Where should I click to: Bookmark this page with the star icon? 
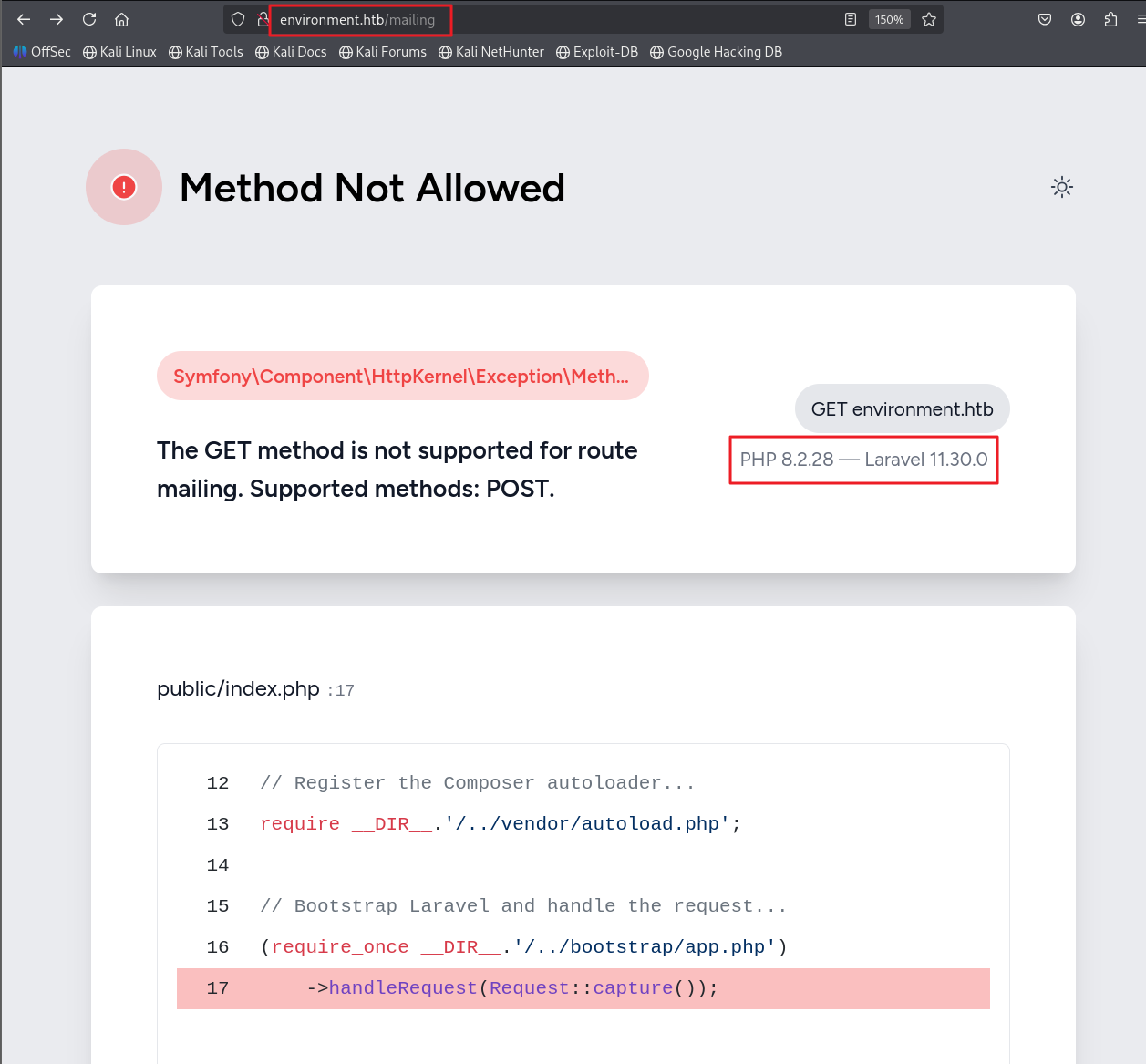pos(929,19)
